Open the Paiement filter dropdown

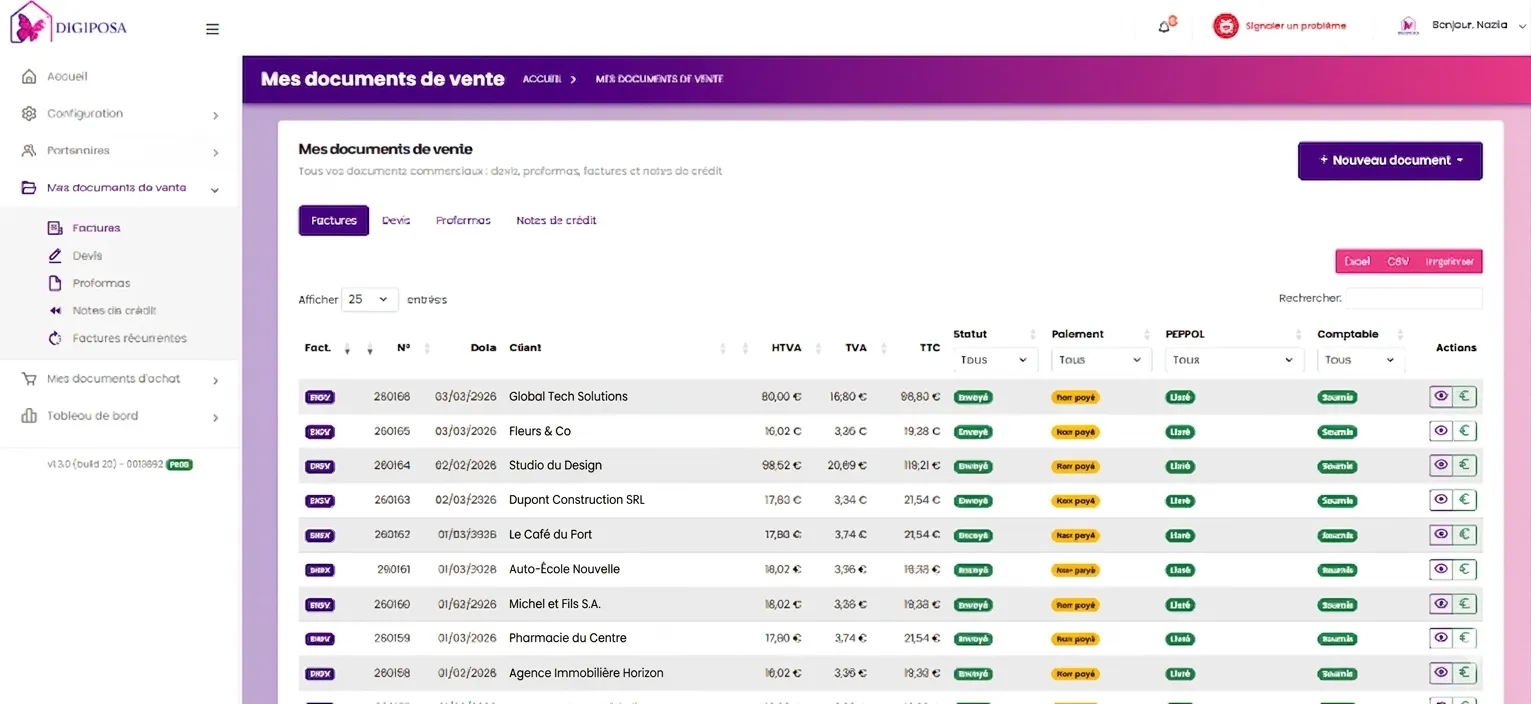[x=1099, y=359]
